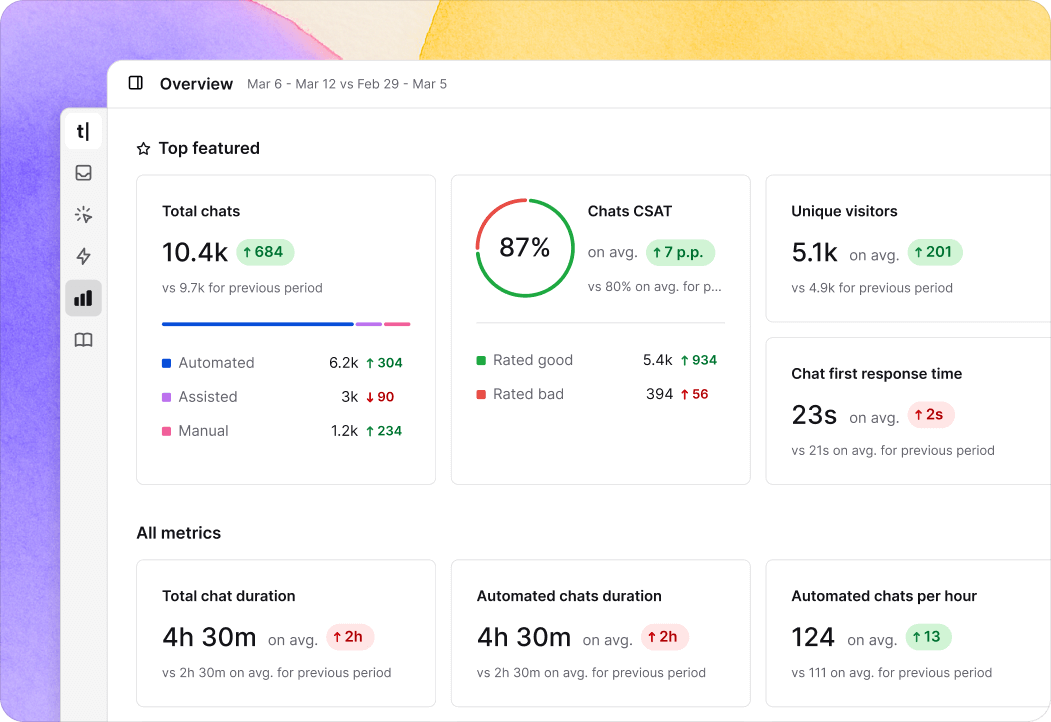Viewport: 1051px width, 722px height.
Task: Select the Assisted row label
Action: [x=208, y=397]
